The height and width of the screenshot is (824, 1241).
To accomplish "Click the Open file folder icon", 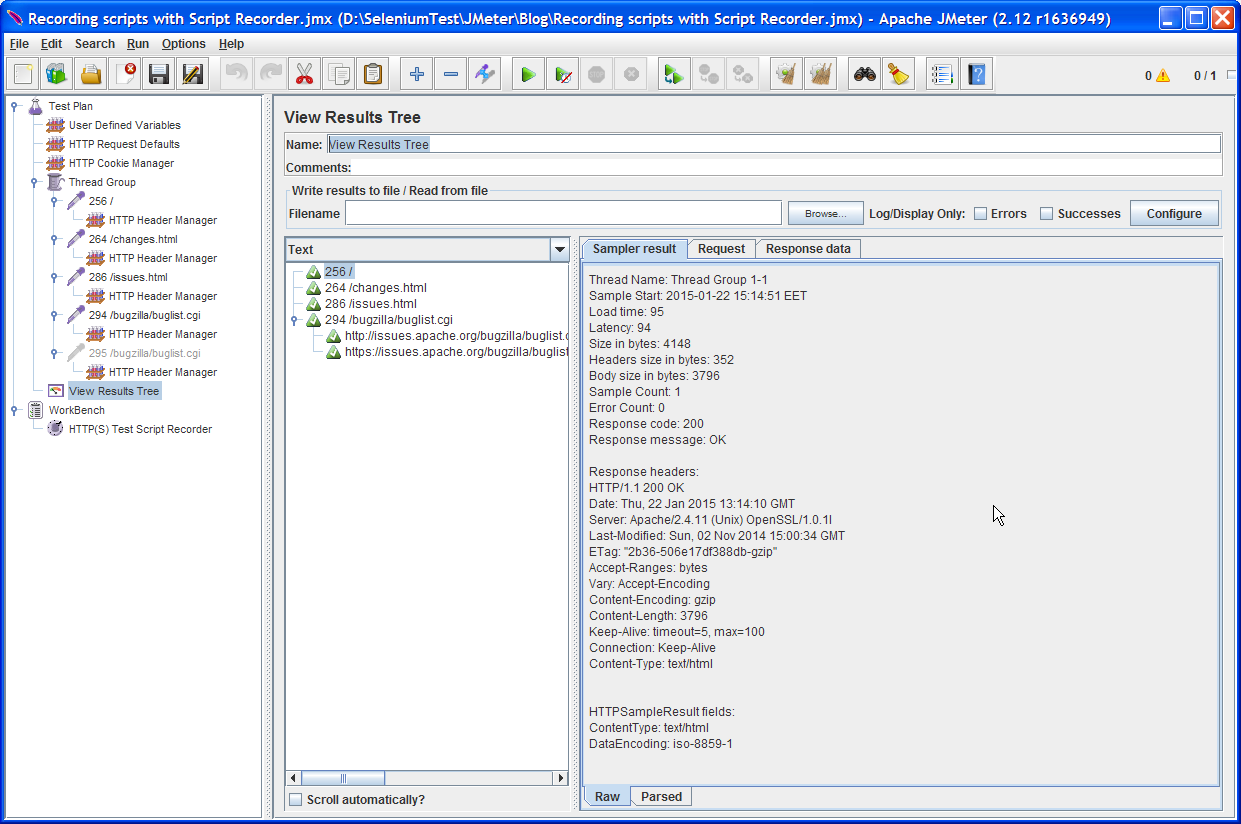I will pos(91,74).
